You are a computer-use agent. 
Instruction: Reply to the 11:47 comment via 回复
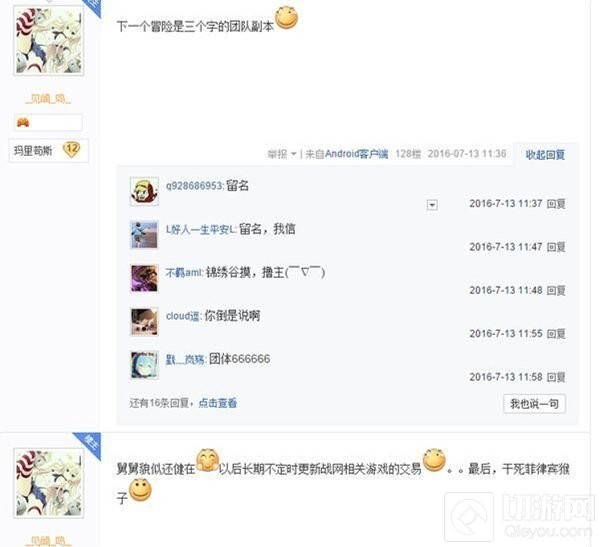[556, 247]
